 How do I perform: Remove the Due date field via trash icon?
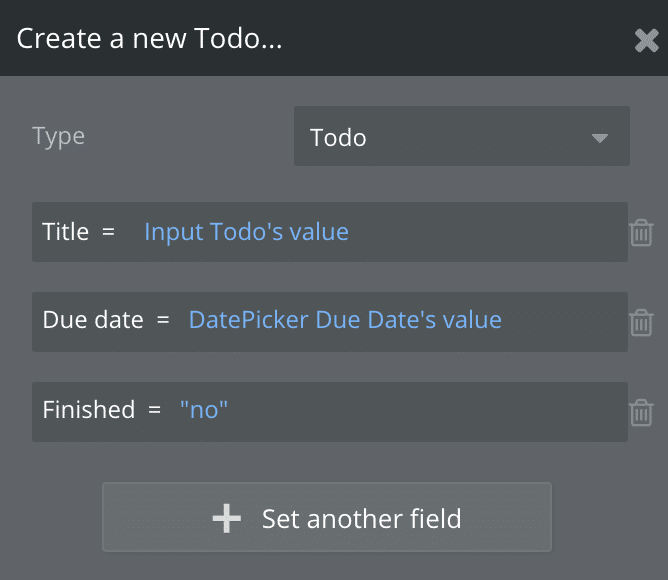(x=641, y=322)
